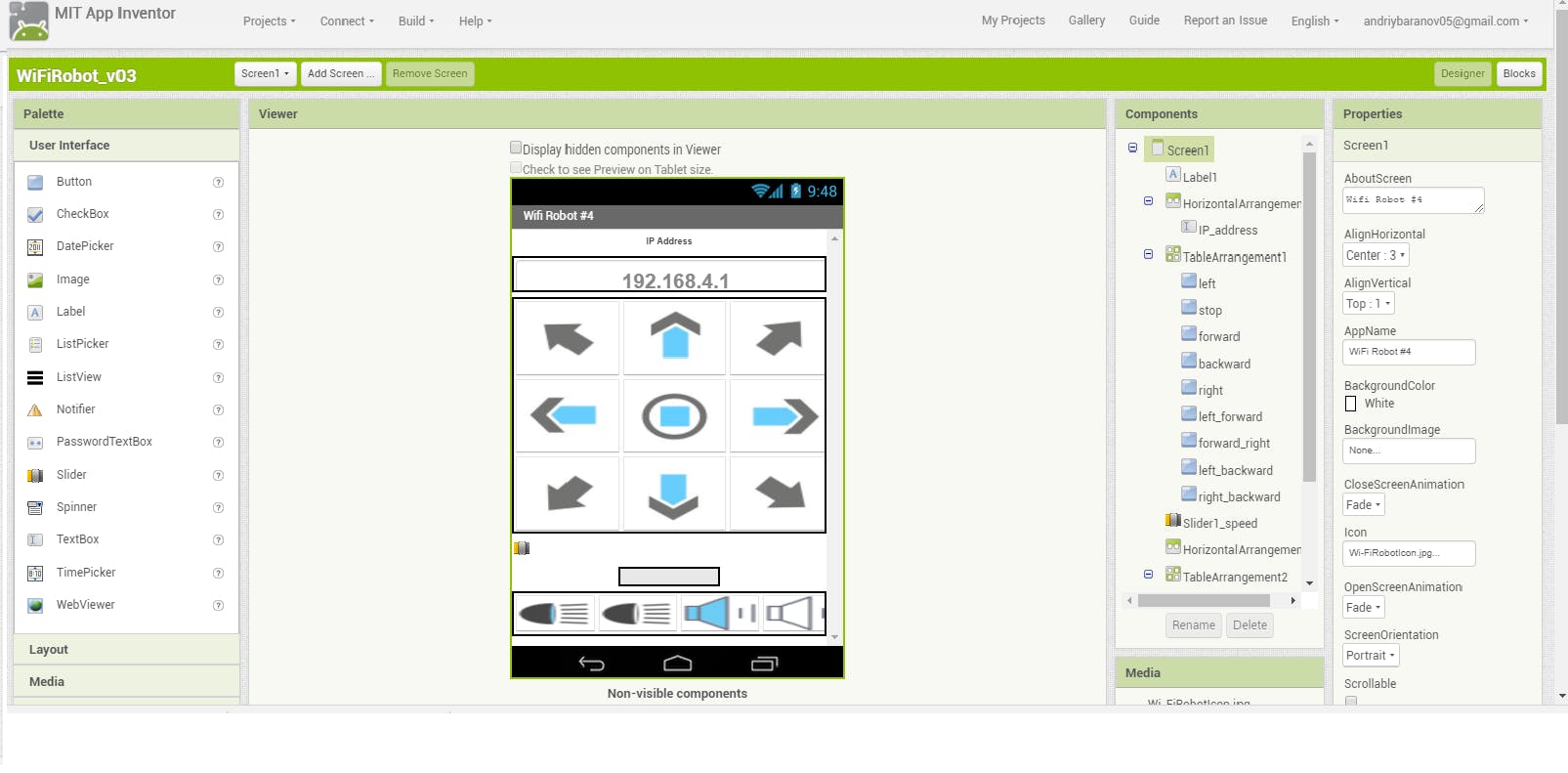Open the Projects menu

269,21
